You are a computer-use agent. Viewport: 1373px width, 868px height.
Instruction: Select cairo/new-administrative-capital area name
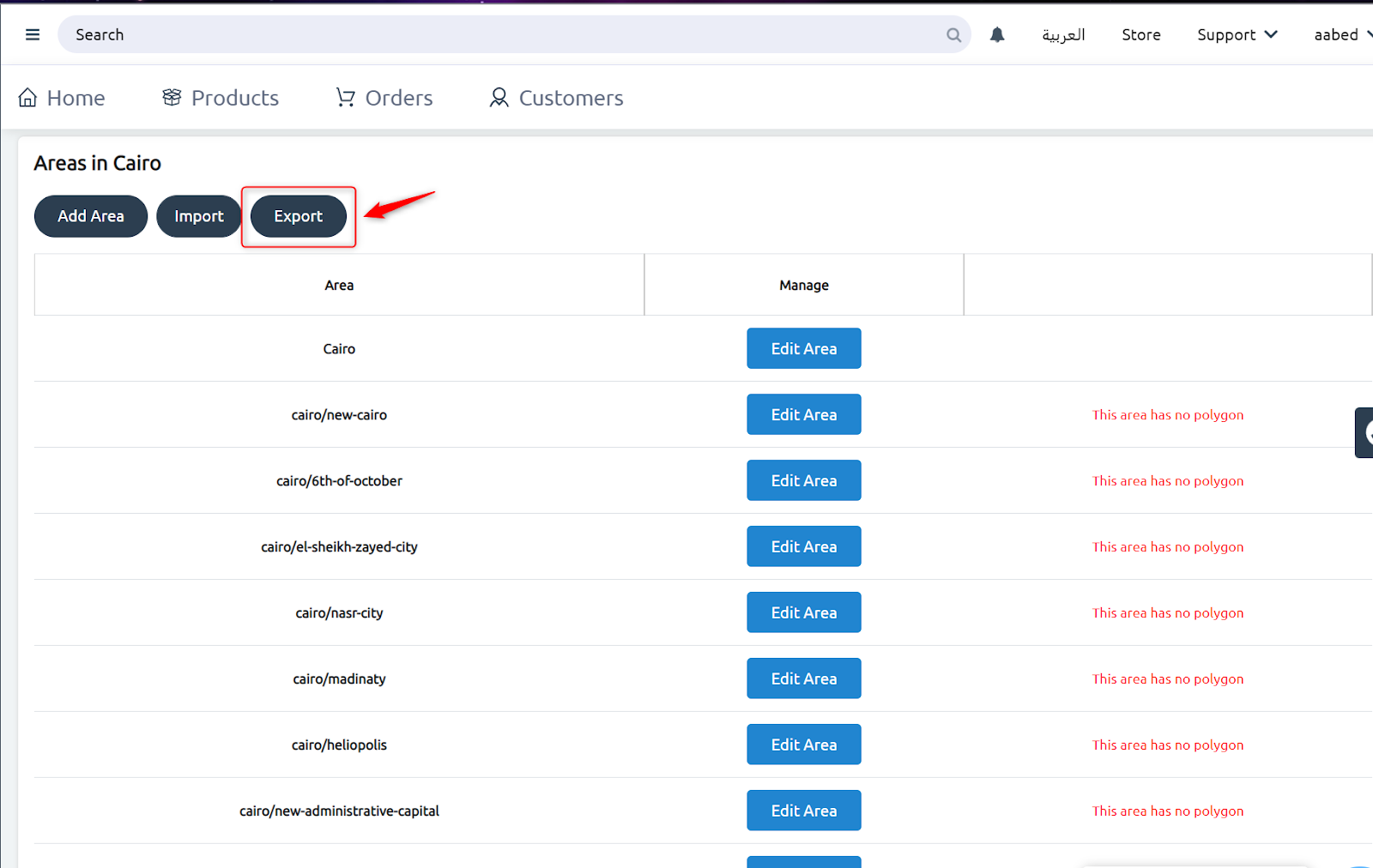339,811
